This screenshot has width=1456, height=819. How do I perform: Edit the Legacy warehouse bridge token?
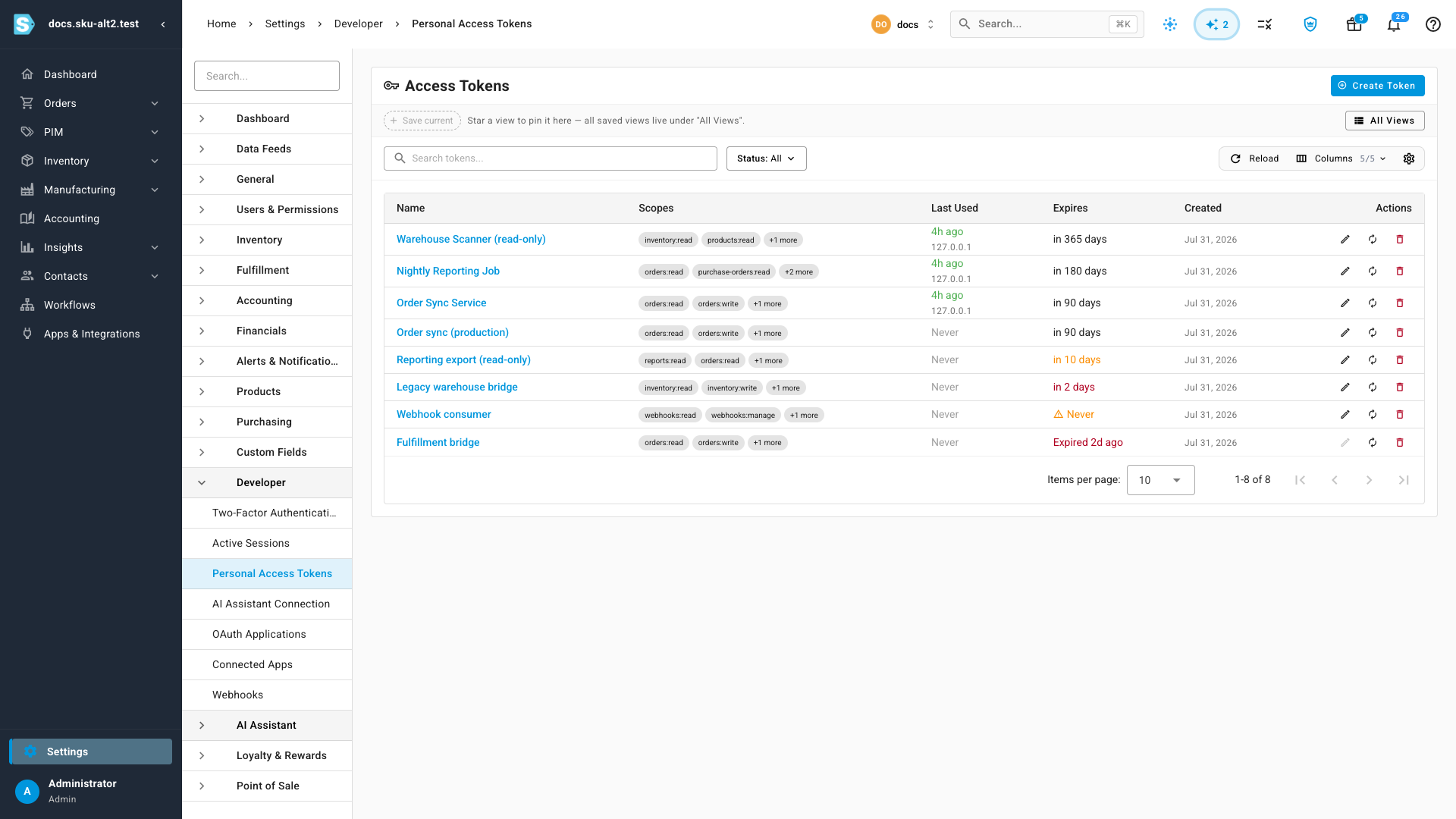[x=1345, y=388]
